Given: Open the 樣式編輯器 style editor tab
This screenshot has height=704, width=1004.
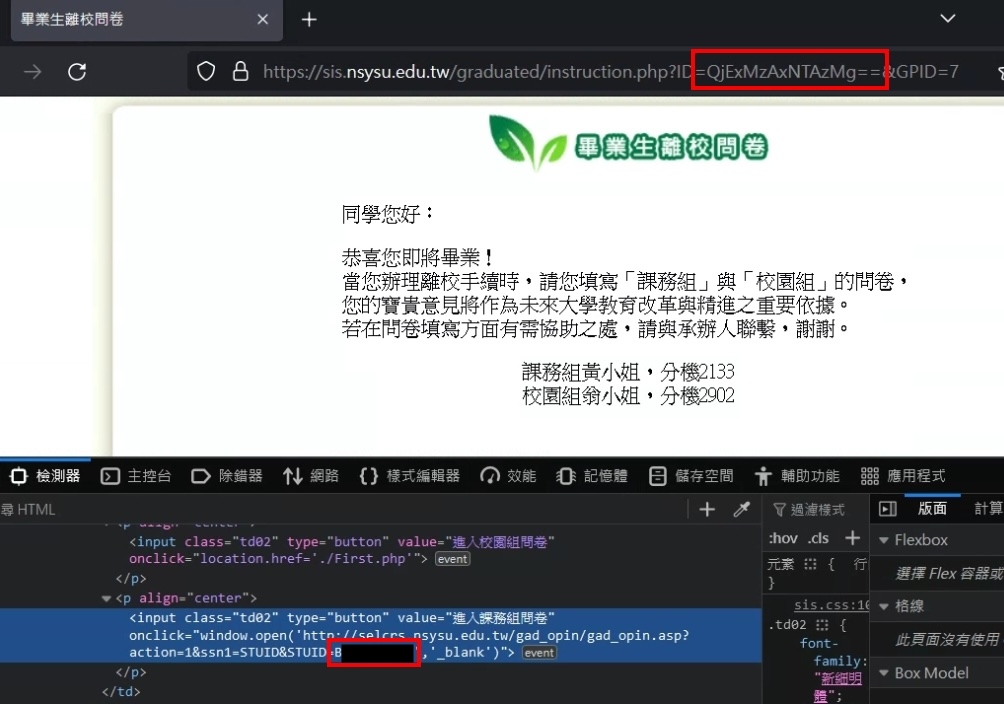Looking at the screenshot, I should (410, 476).
